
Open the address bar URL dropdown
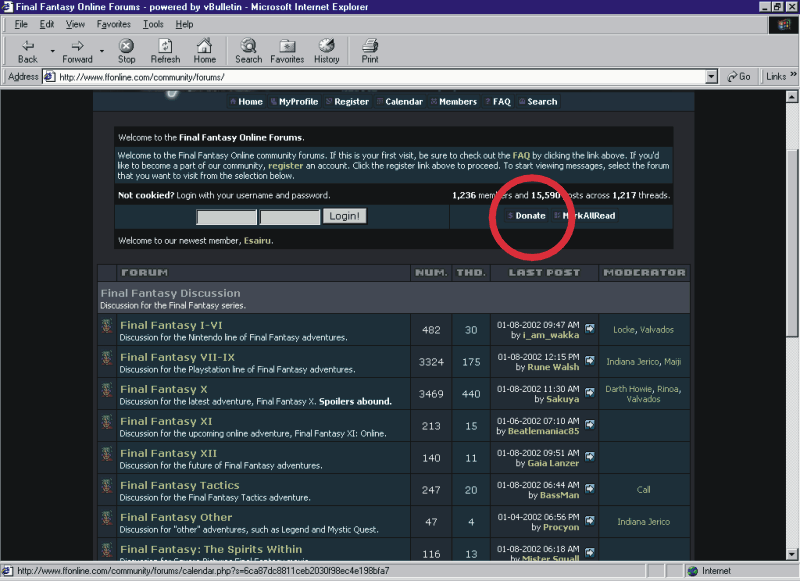711,77
